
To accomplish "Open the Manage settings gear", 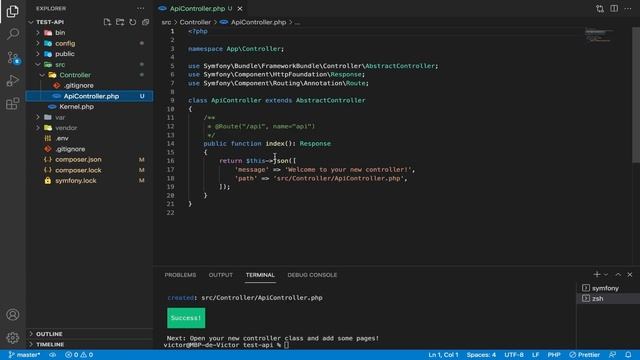I will [x=13, y=338].
